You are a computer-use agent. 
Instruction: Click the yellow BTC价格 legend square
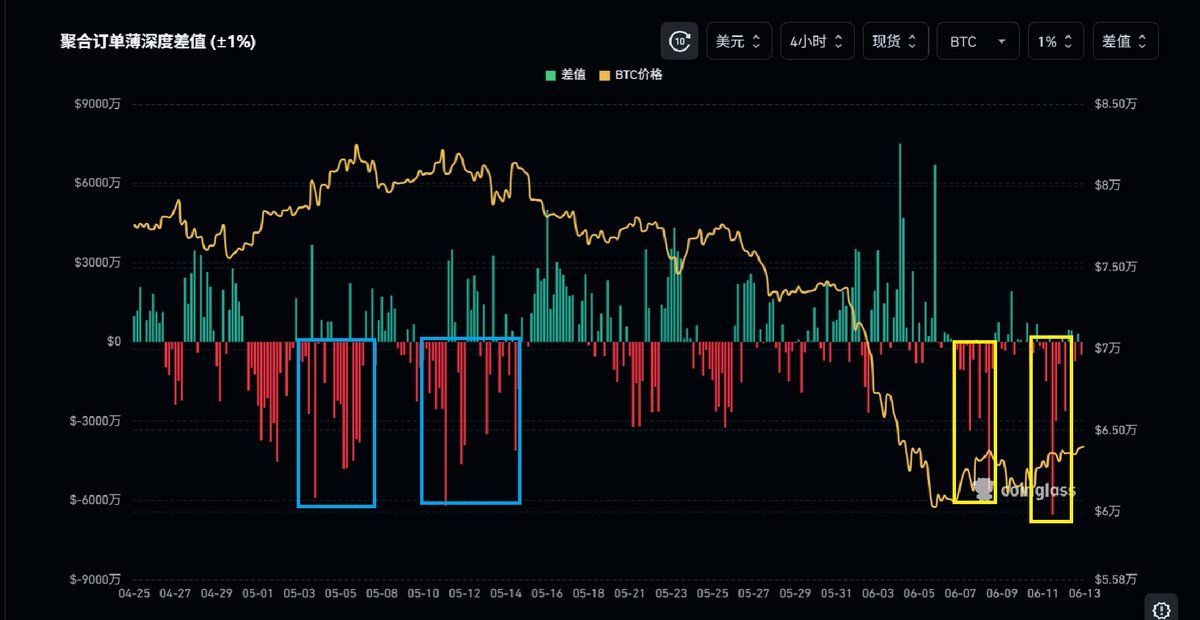[x=605, y=75]
